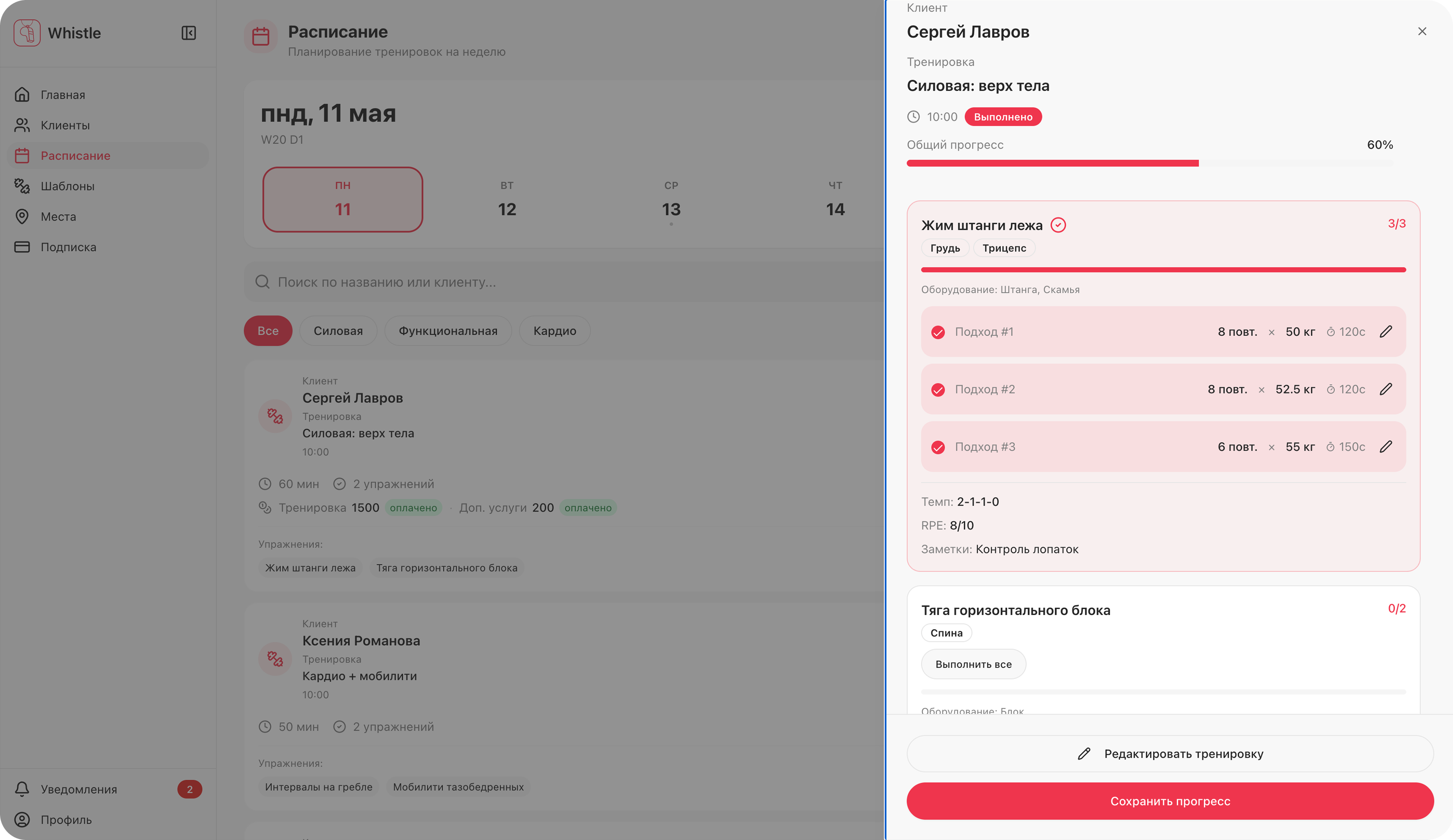Image resolution: width=1453 pixels, height=840 pixels.
Task: Go to Клиенты section
Action: click(108, 125)
